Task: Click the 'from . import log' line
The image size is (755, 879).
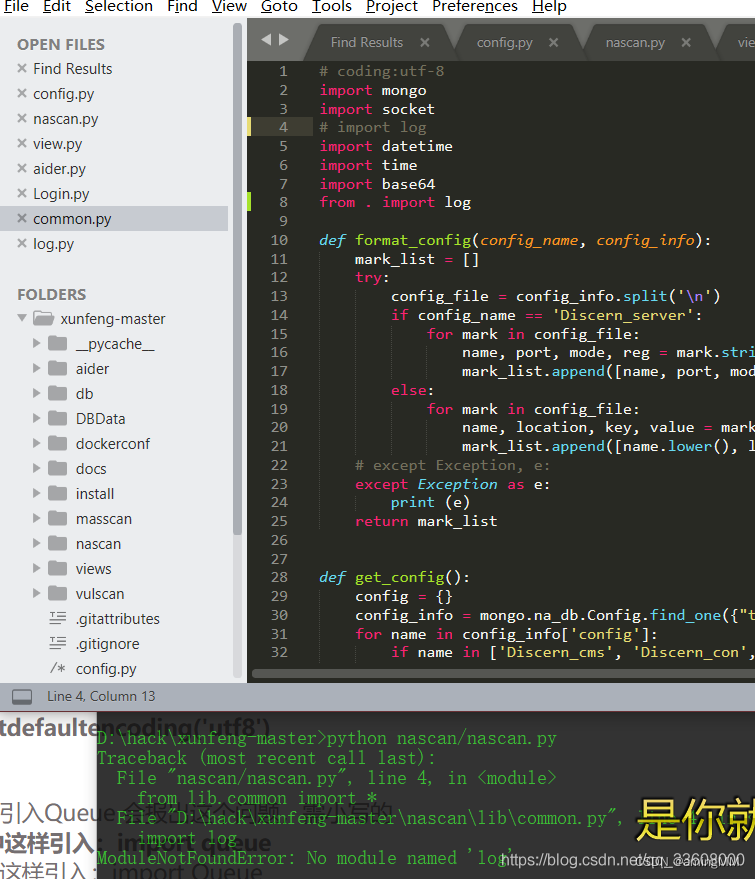Action: (395, 202)
